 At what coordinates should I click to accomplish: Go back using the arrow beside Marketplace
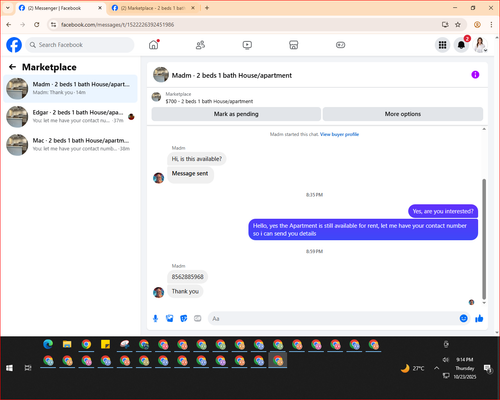(x=12, y=67)
